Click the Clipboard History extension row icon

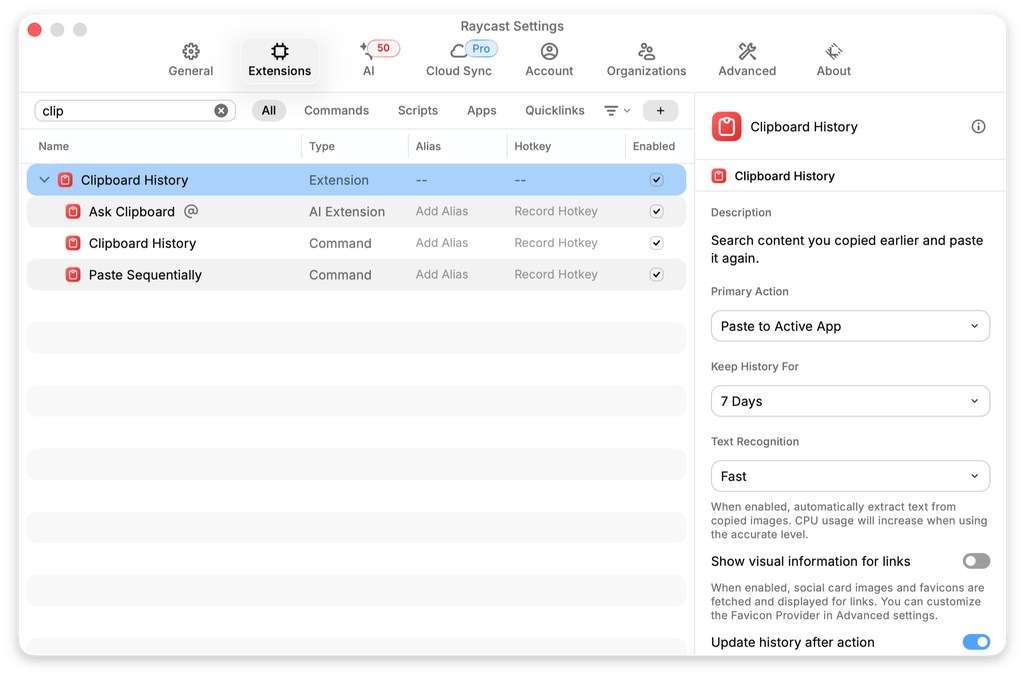[x=65, y=180]
